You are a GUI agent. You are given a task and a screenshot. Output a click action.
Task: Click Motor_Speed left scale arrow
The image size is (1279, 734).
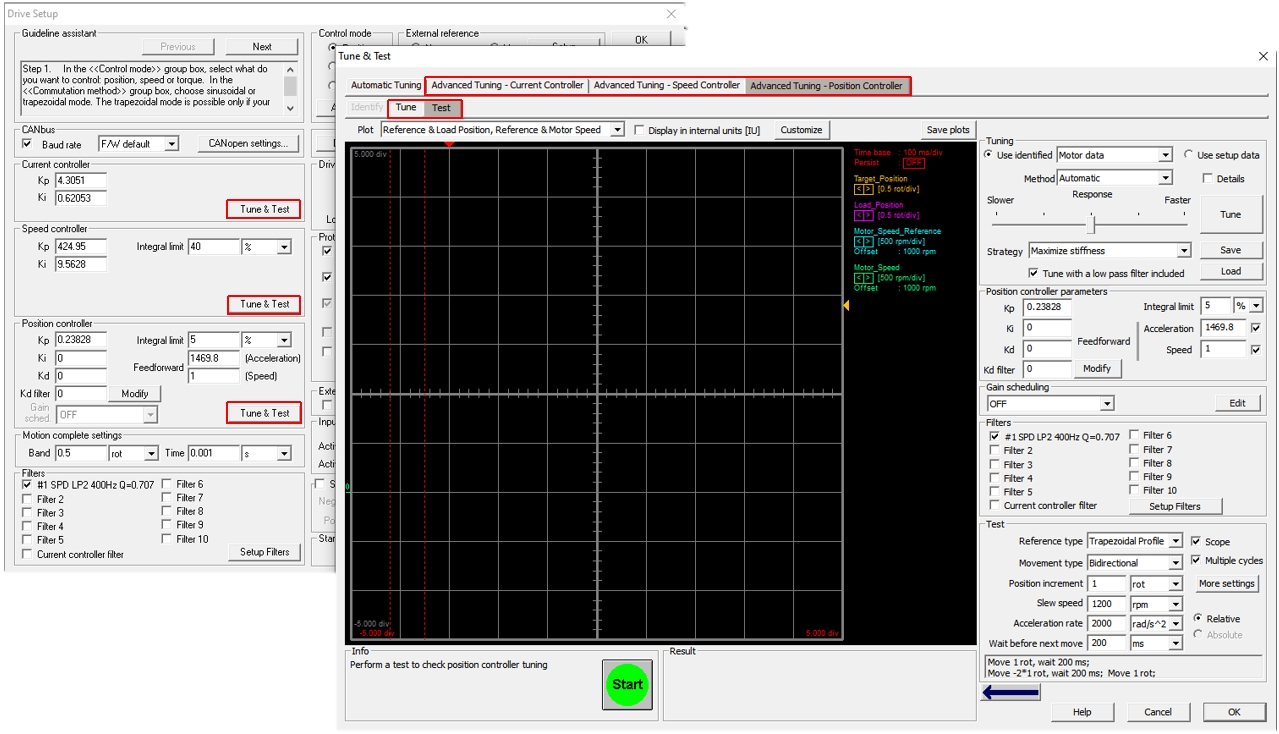tap(857, 277)
